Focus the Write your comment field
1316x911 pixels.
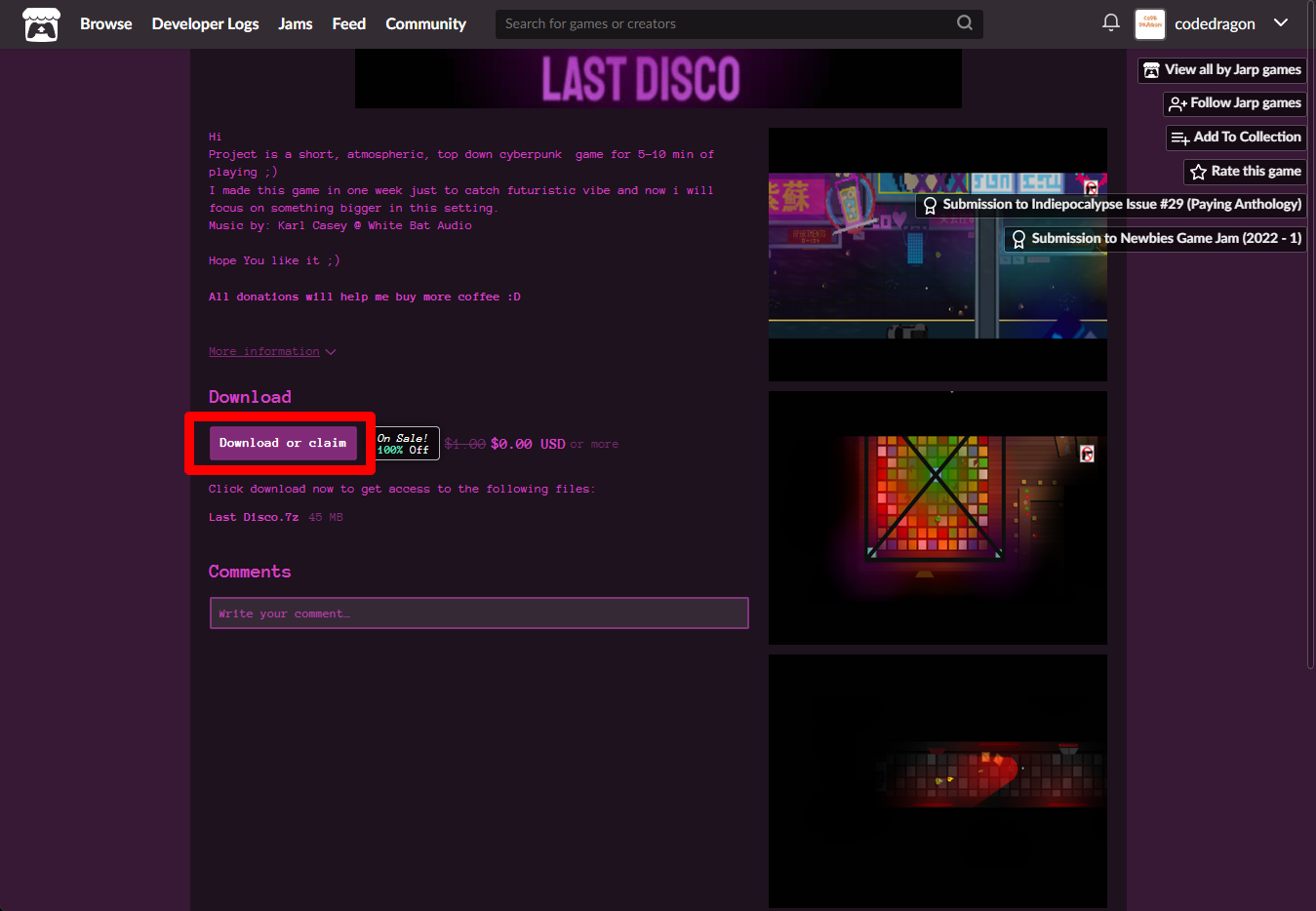click(479, 614)
